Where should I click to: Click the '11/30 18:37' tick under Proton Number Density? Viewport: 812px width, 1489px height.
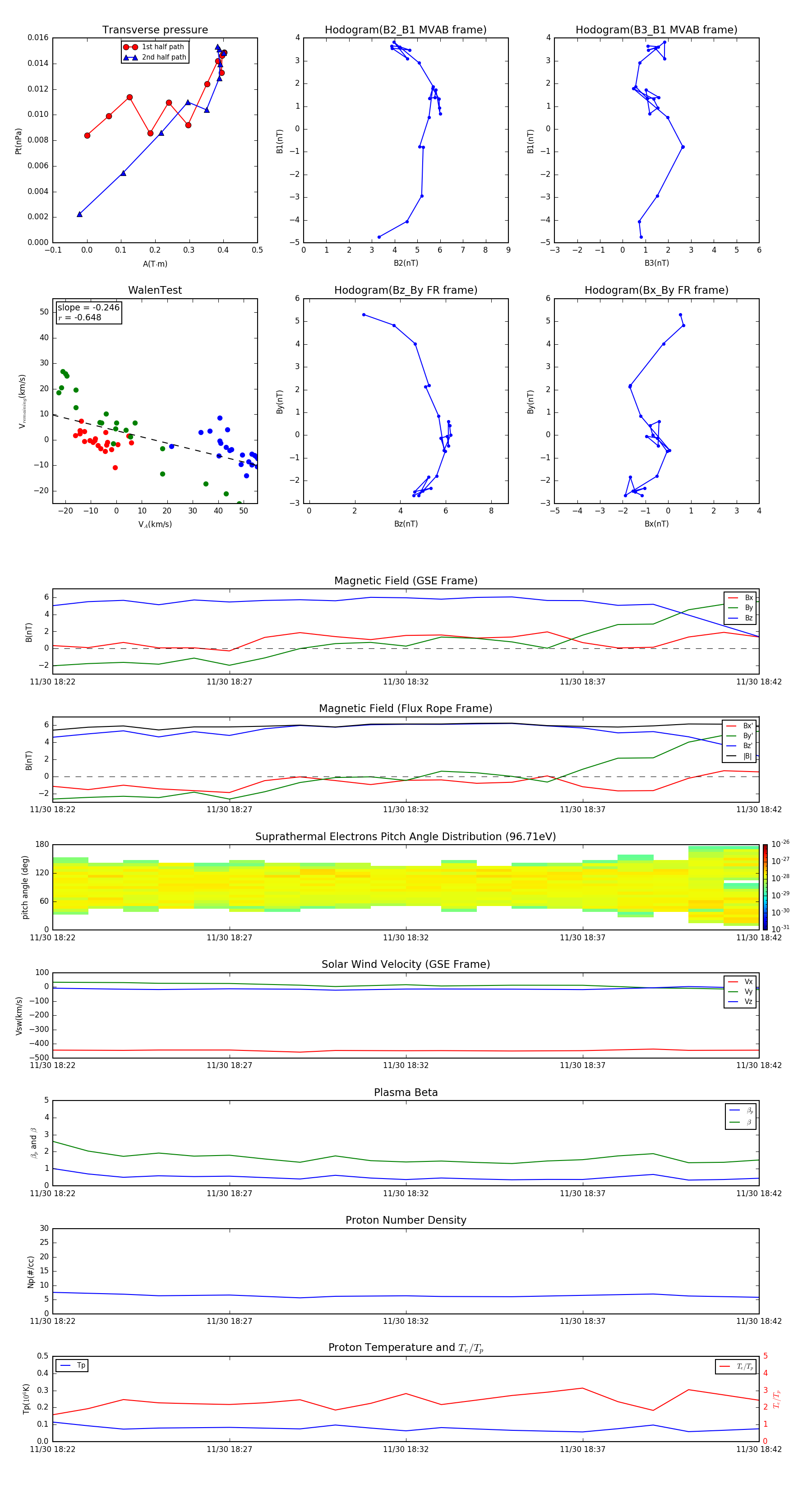582,1321
